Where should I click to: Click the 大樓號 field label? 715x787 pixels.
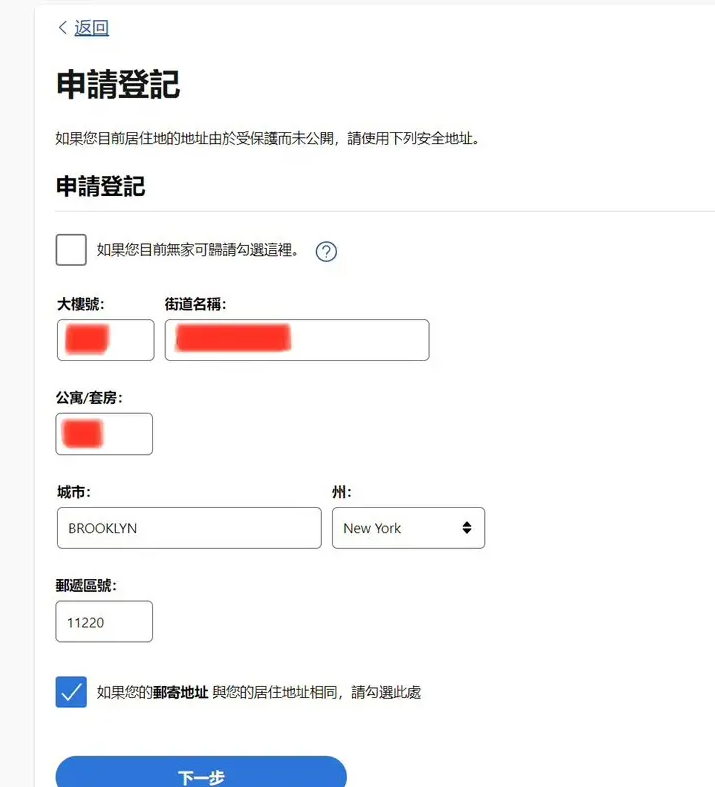click(x=81, y=304)
